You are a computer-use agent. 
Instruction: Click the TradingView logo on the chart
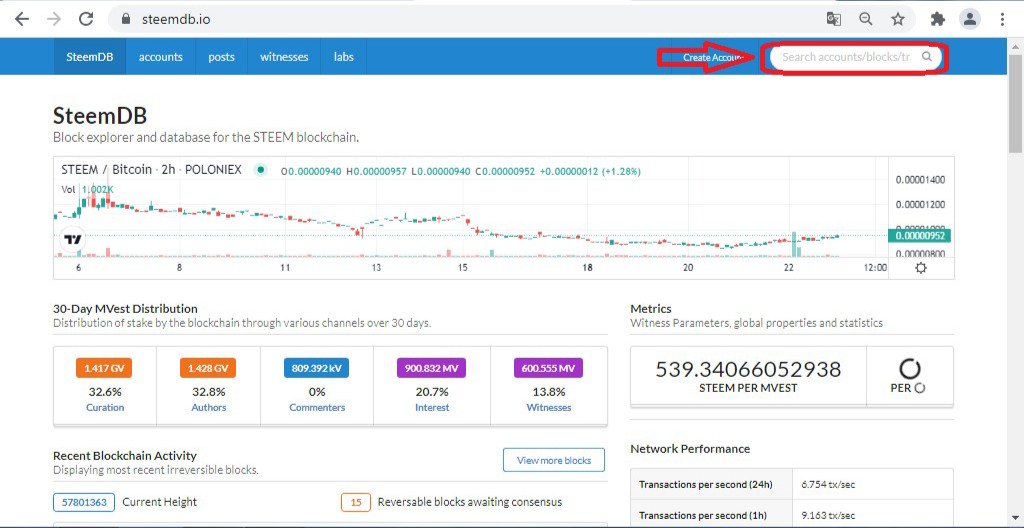pyautogui.click(x=72, y=239)
